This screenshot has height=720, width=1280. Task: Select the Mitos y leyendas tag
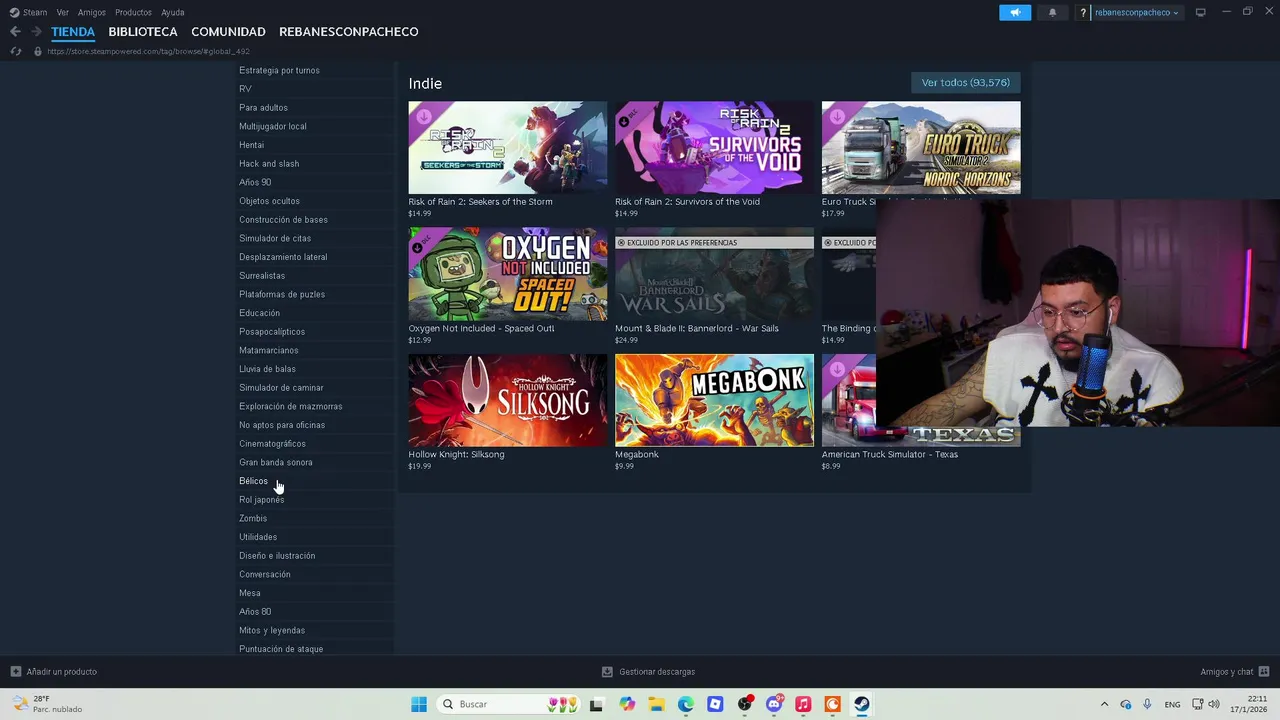272,631
